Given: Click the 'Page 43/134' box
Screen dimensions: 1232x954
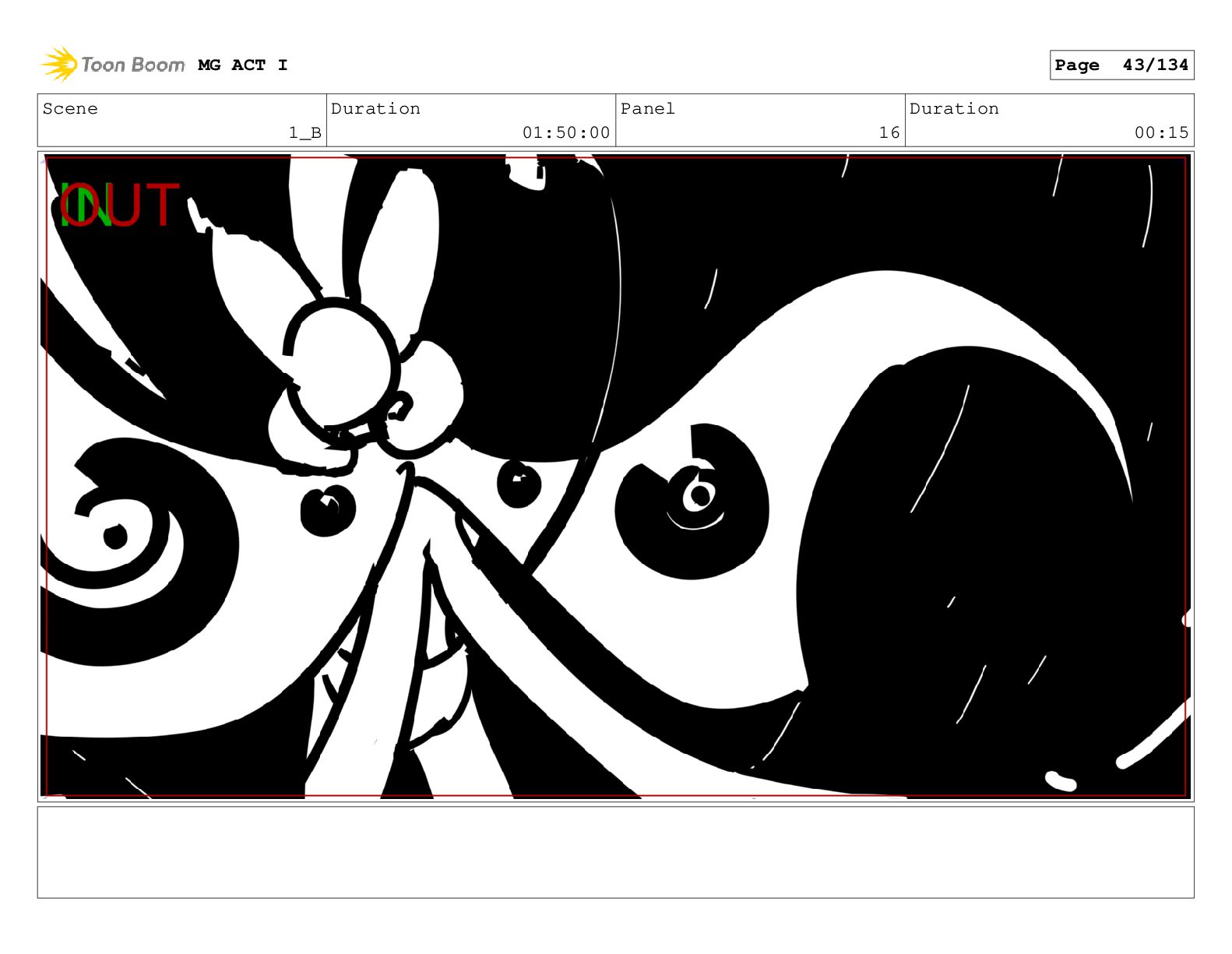Looking at the screenshot, I should coord(1121,65).
